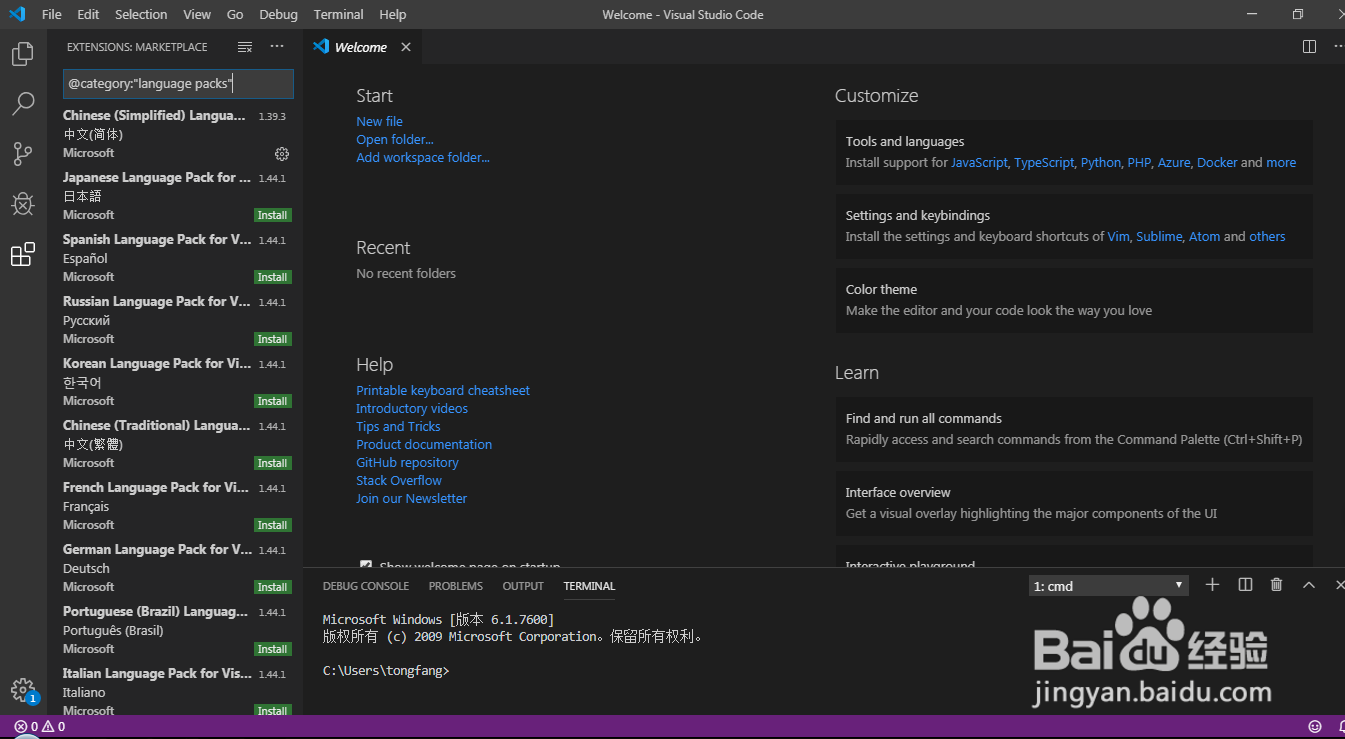Image resolution: width=1345 pixels, height=739 pixels.
Task: Open the terminal selector dropdown '1: cmd'
Action: (x=1108, y=586)
